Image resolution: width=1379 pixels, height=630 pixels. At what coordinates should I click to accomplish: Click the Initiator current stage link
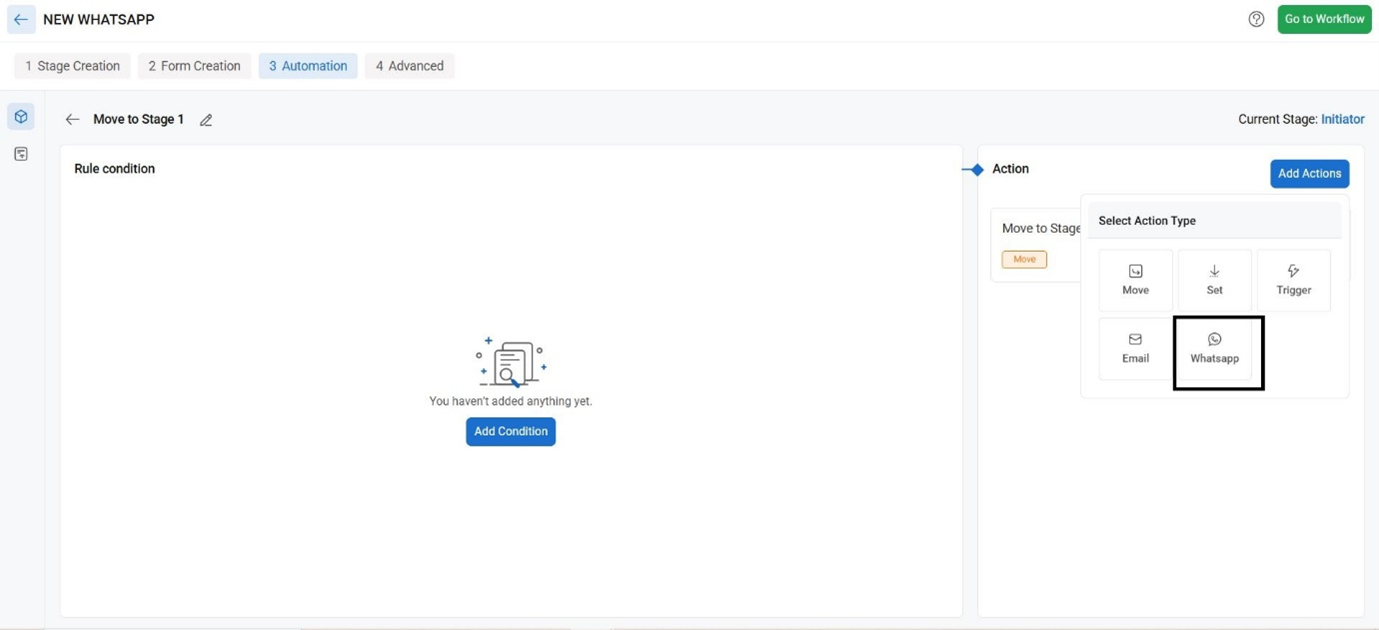click(x=1342, y=119)
